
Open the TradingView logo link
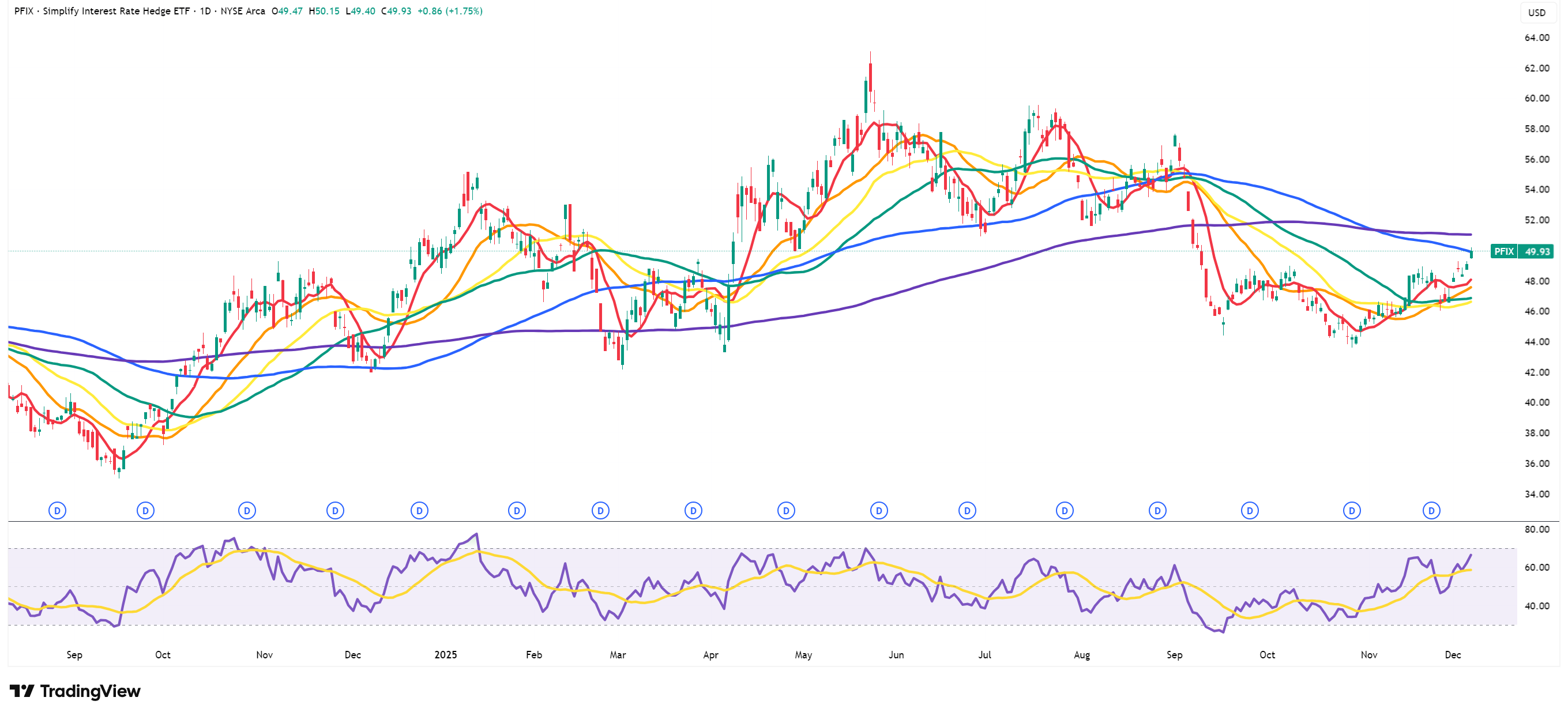(x=75, y=691)
